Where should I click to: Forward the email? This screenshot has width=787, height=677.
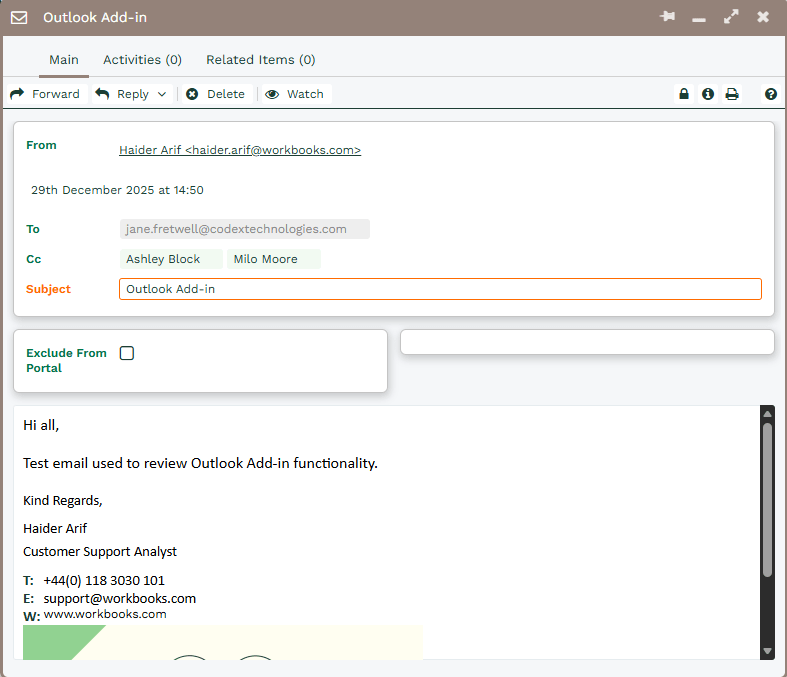pyautogui.click(x=45, y=94)
